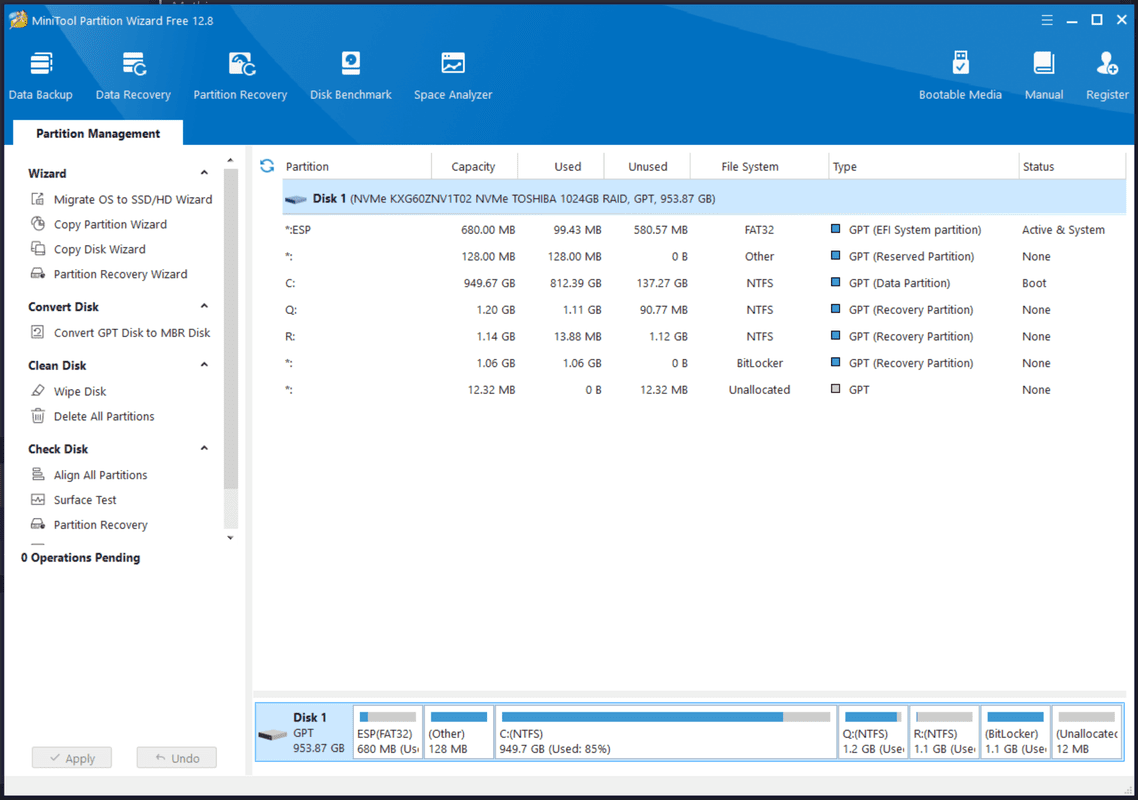
Task: Select the *:ESP partition row
Action: [704, 229]
